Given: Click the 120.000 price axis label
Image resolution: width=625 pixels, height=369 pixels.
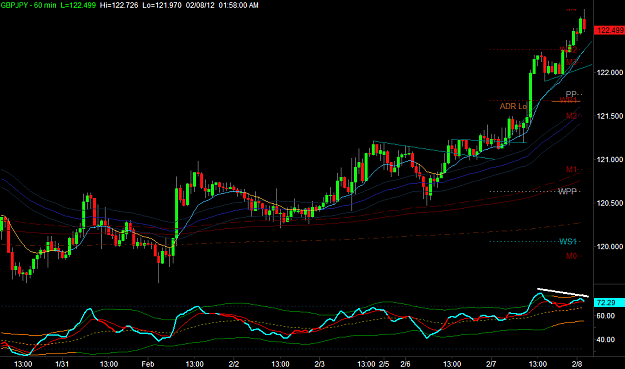Looking at the screenshot, I should [x=609, y=247].
